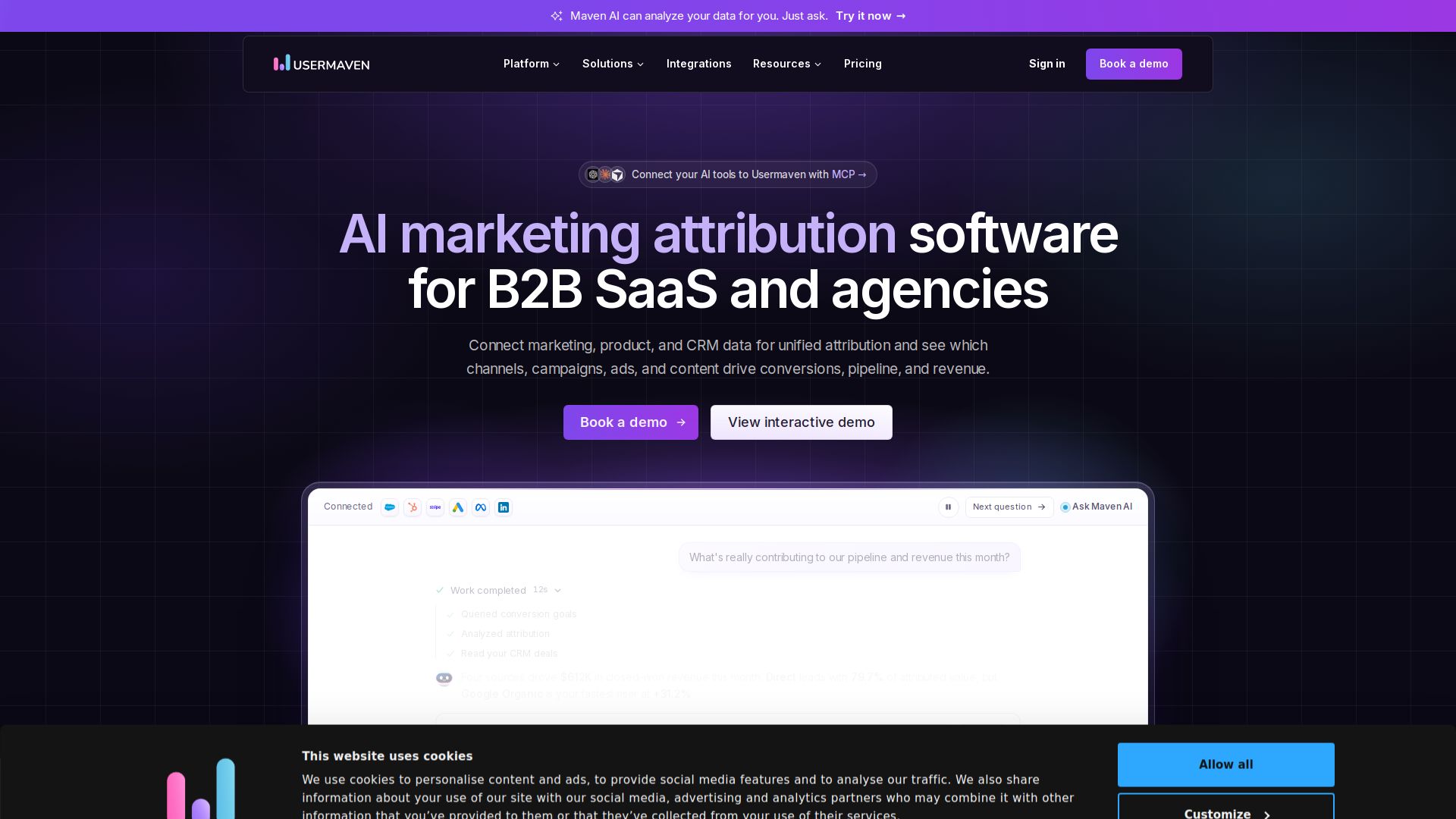This screenshot has height=819, width=1456.
Task: Open the Resources dropdown menu
Action: (787, 64)
